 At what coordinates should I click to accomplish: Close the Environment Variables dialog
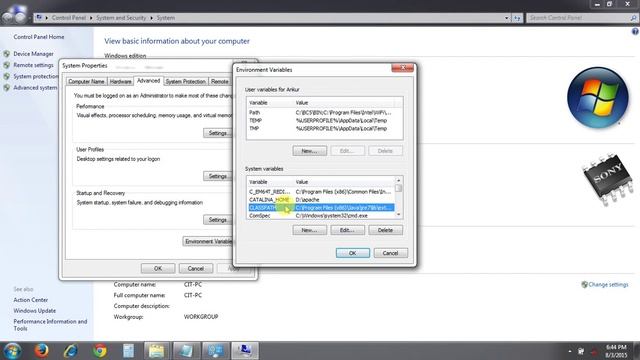point(402,68)
